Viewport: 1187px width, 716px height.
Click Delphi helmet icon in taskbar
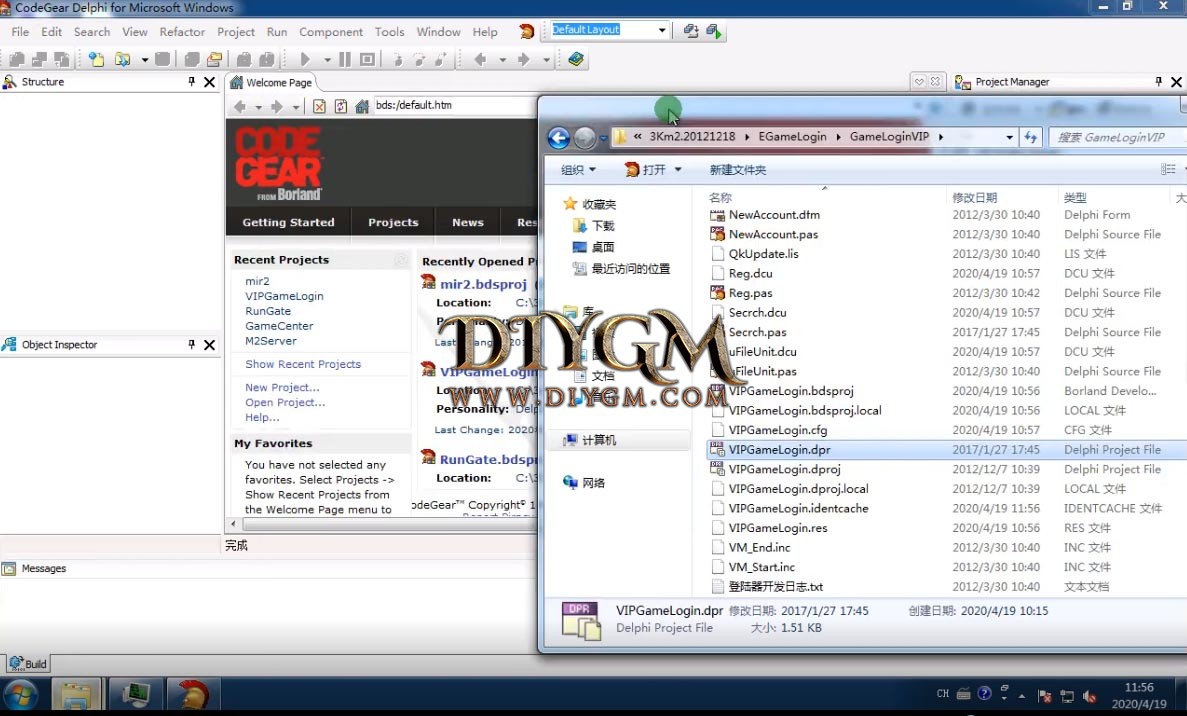click(192, 695)
